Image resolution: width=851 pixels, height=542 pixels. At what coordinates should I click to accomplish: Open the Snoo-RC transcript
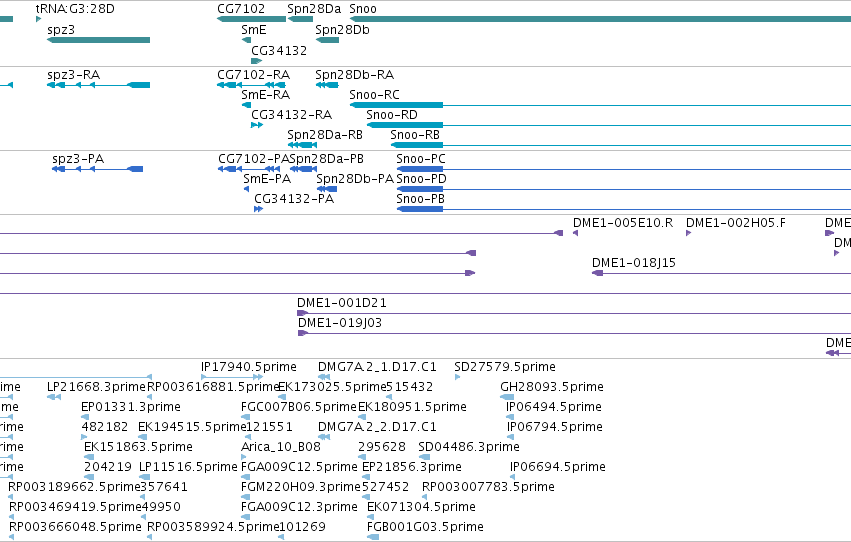(600, 105)
